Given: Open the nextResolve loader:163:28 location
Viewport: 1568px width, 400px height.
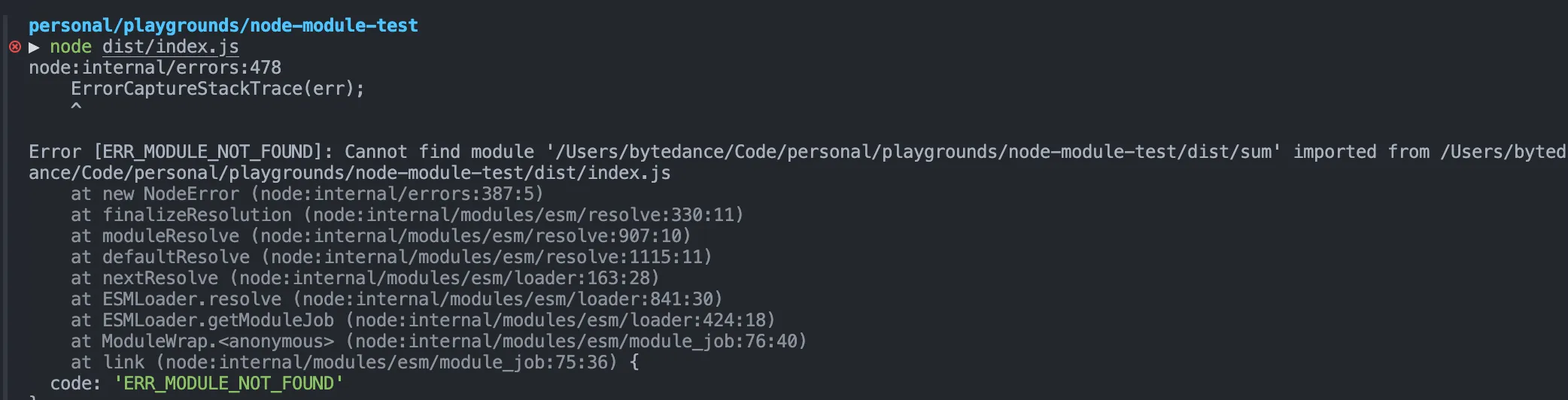Looking at the screenshot, I should pyautogui.click(x=444, y=278).
